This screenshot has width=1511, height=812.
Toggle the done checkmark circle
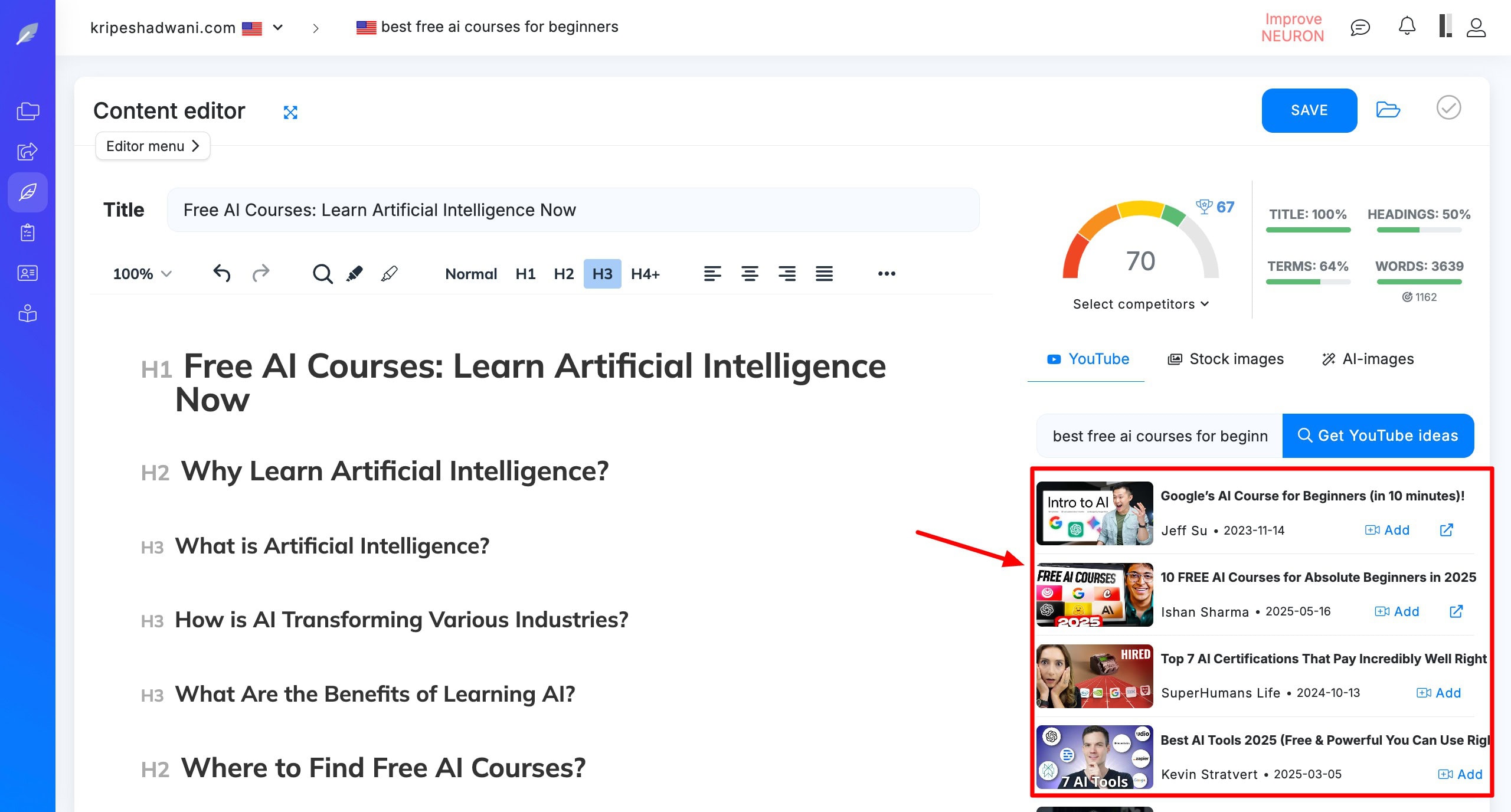[1448, 108]
